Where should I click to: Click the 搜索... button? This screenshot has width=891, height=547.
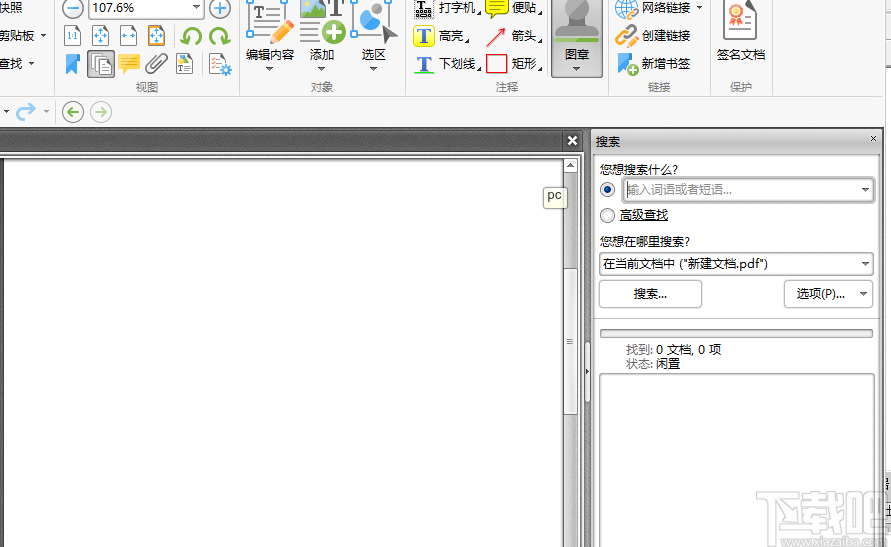pyautogui.click(x=651, y=294)
